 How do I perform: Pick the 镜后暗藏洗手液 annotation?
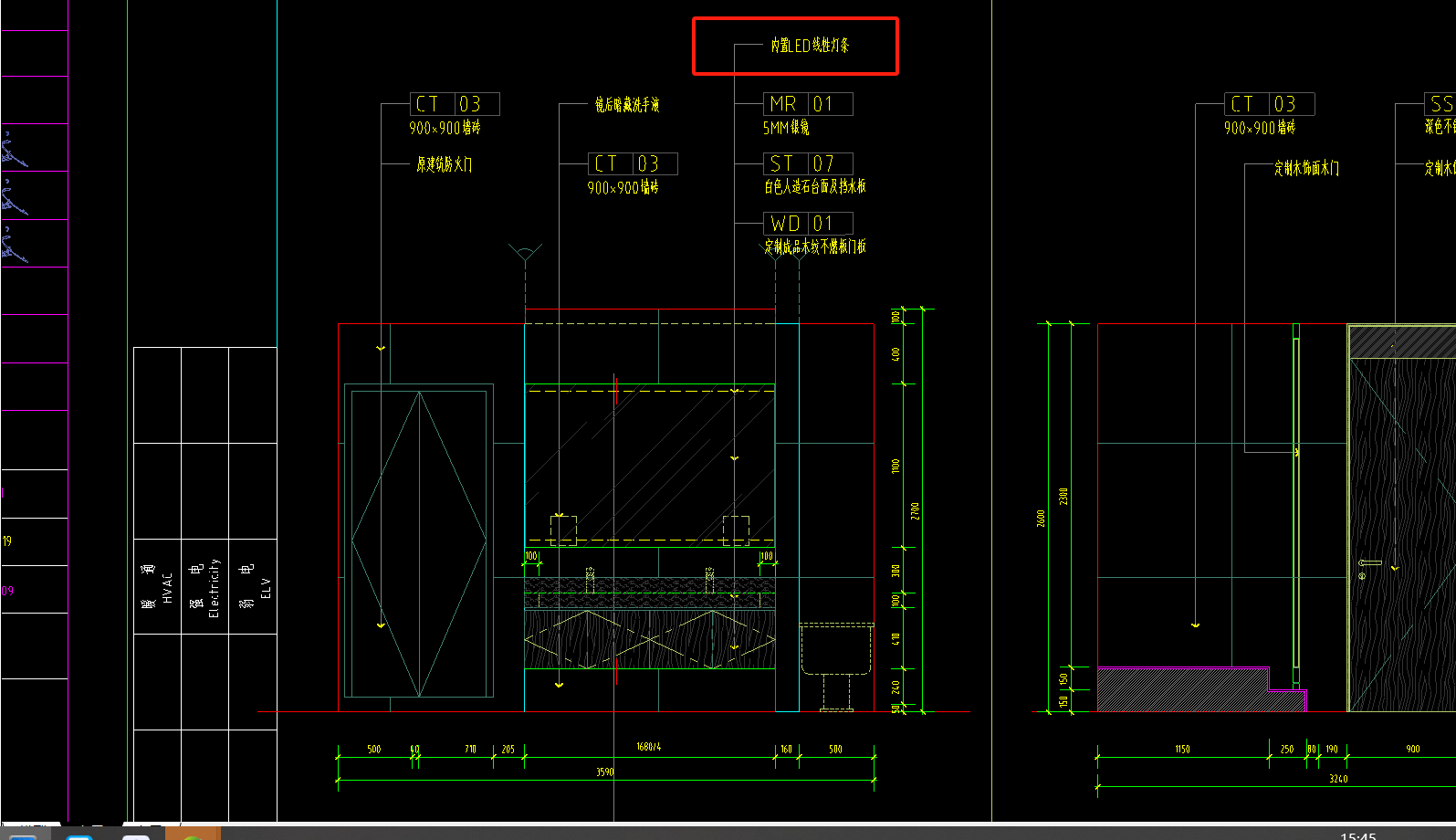627,105
